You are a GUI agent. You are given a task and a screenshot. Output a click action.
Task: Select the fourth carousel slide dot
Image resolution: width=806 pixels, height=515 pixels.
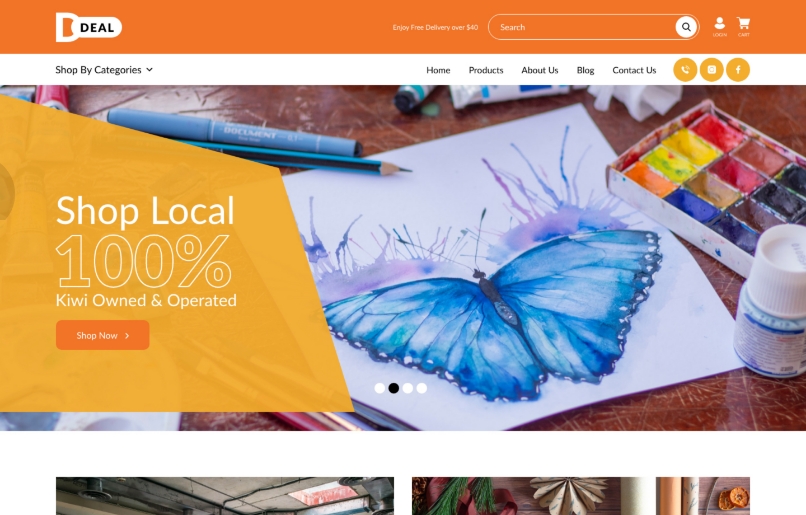(x=422, y=388)
